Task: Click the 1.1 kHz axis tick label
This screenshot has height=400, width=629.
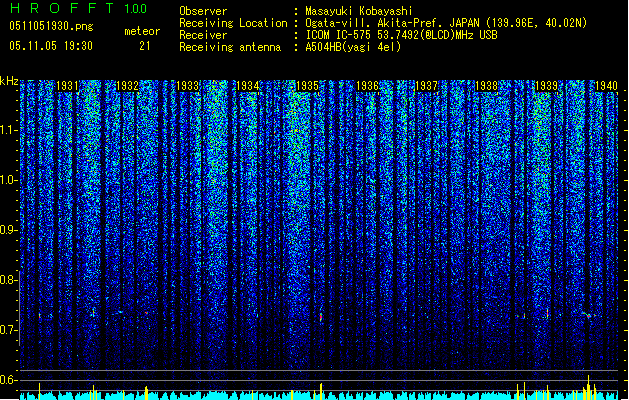Action: (8, 130)
